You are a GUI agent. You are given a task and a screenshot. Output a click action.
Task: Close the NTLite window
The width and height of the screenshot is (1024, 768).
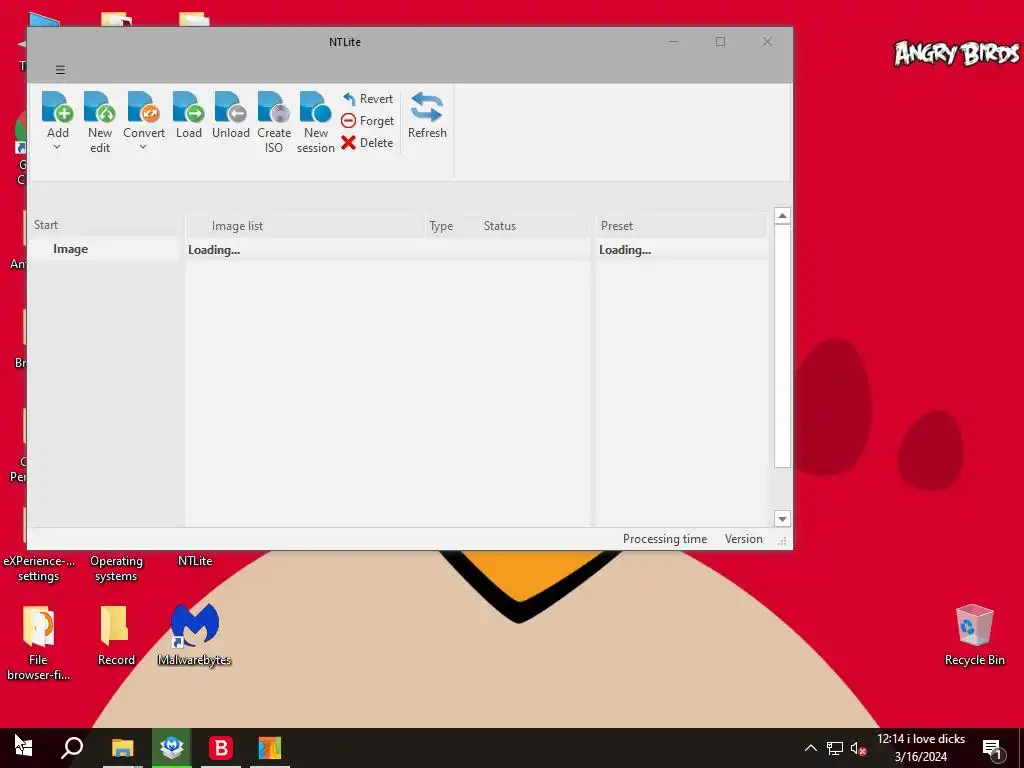coord(767,42)
